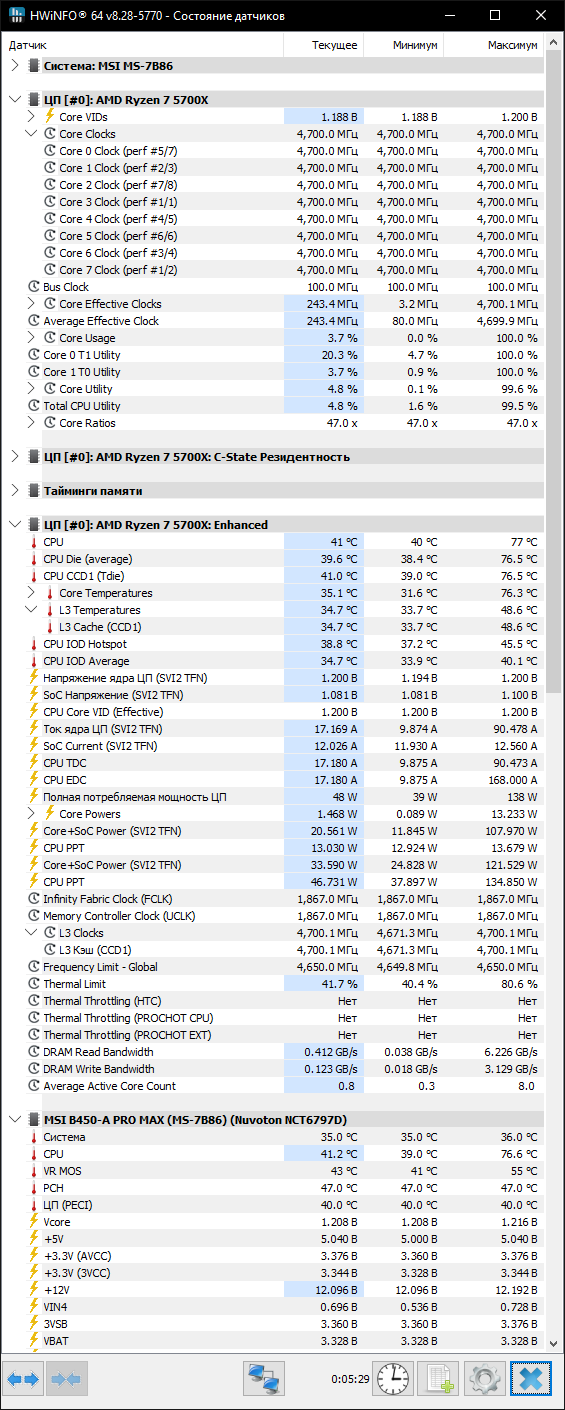Click the clock icon beside DRAM Read Bandwidth
Image resolution: width=565 pixels, height=1410 pixels.
tap(34, 1052)
